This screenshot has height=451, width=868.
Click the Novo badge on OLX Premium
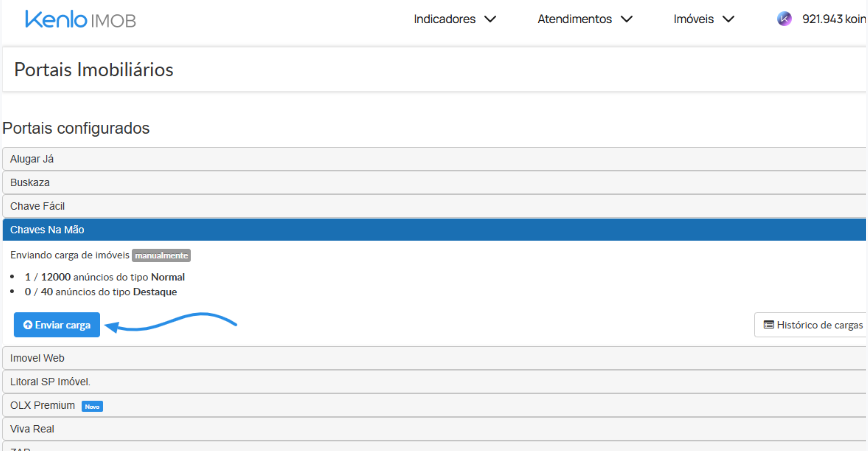click(92, 407)
